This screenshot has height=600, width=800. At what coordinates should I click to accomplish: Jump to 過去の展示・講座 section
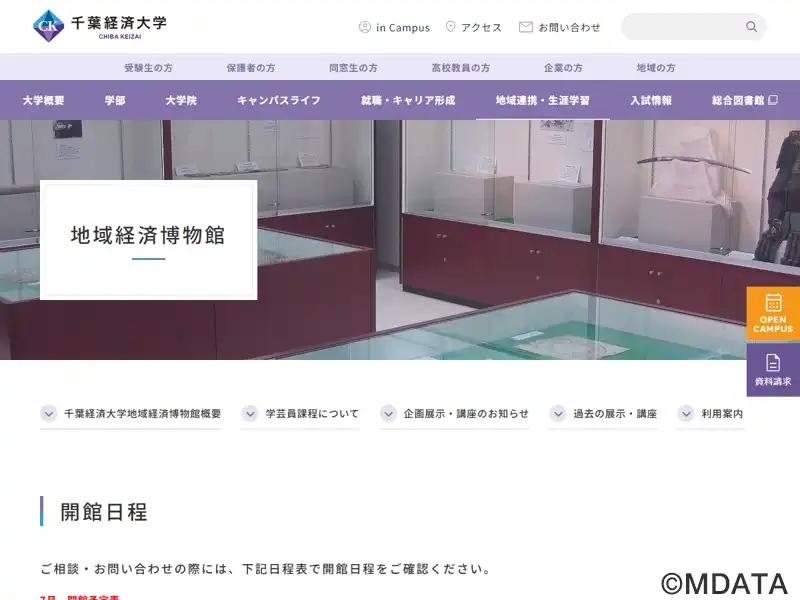click(603, 414)
